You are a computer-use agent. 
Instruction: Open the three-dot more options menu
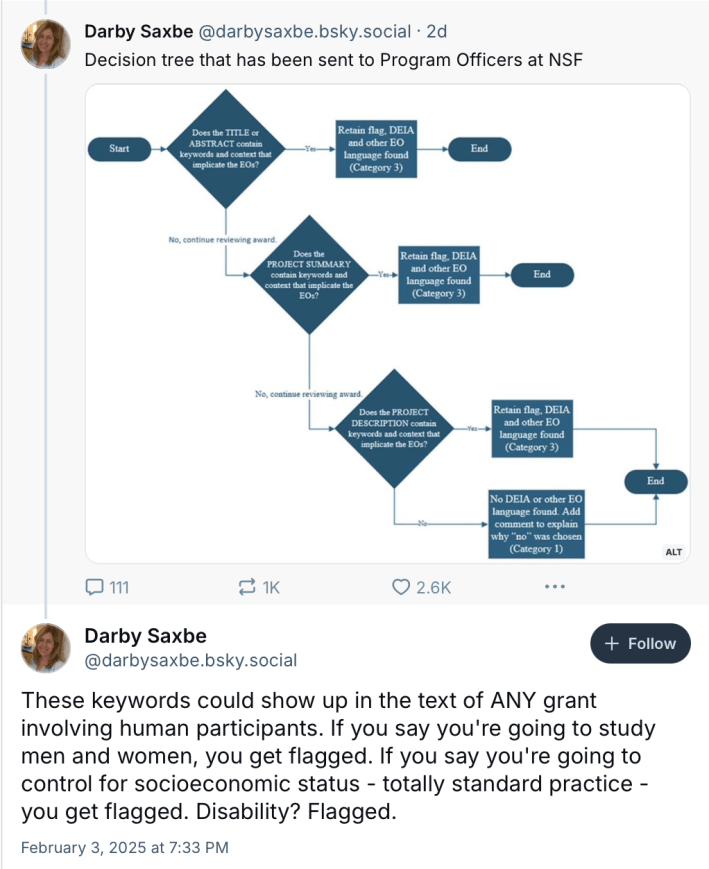pyautogui.click(x=555, y=587)
